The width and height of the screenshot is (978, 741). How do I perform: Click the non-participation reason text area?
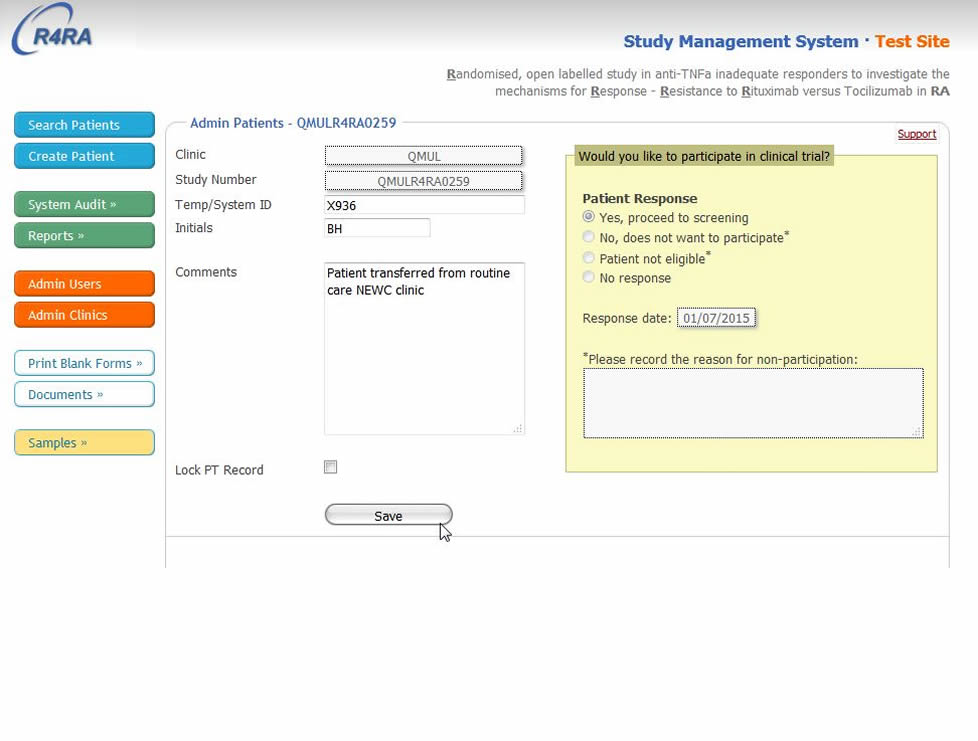point(753,403)
